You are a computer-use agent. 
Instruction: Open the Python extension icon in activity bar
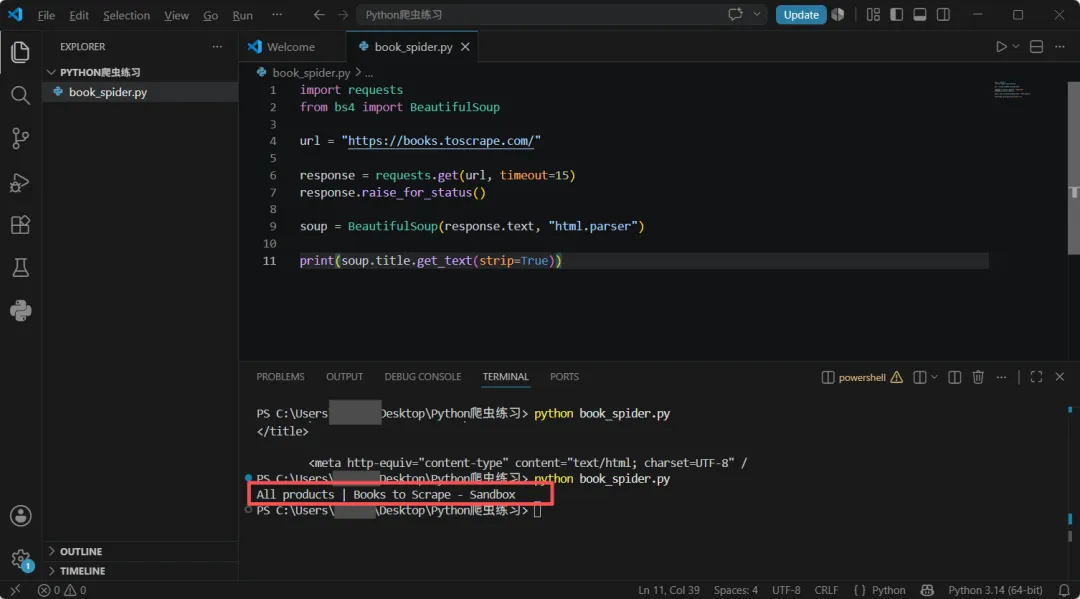pos(20,311)
